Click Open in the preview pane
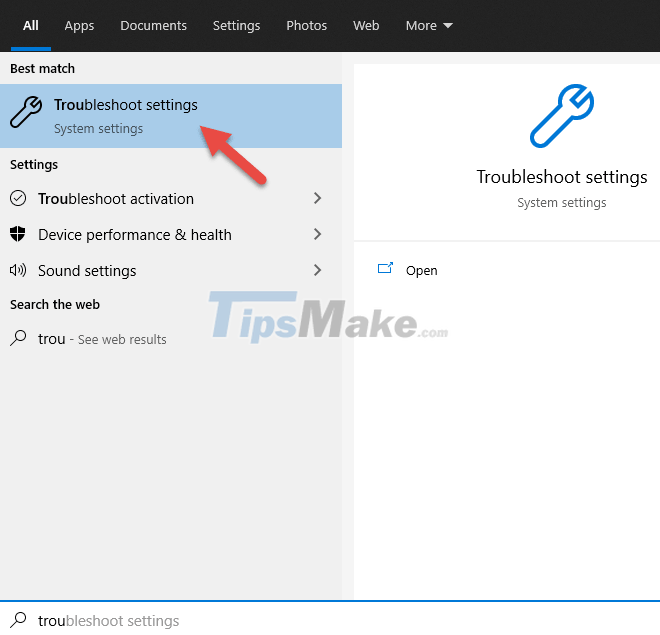This screenshot has height=635, width=660. [421, 271]
